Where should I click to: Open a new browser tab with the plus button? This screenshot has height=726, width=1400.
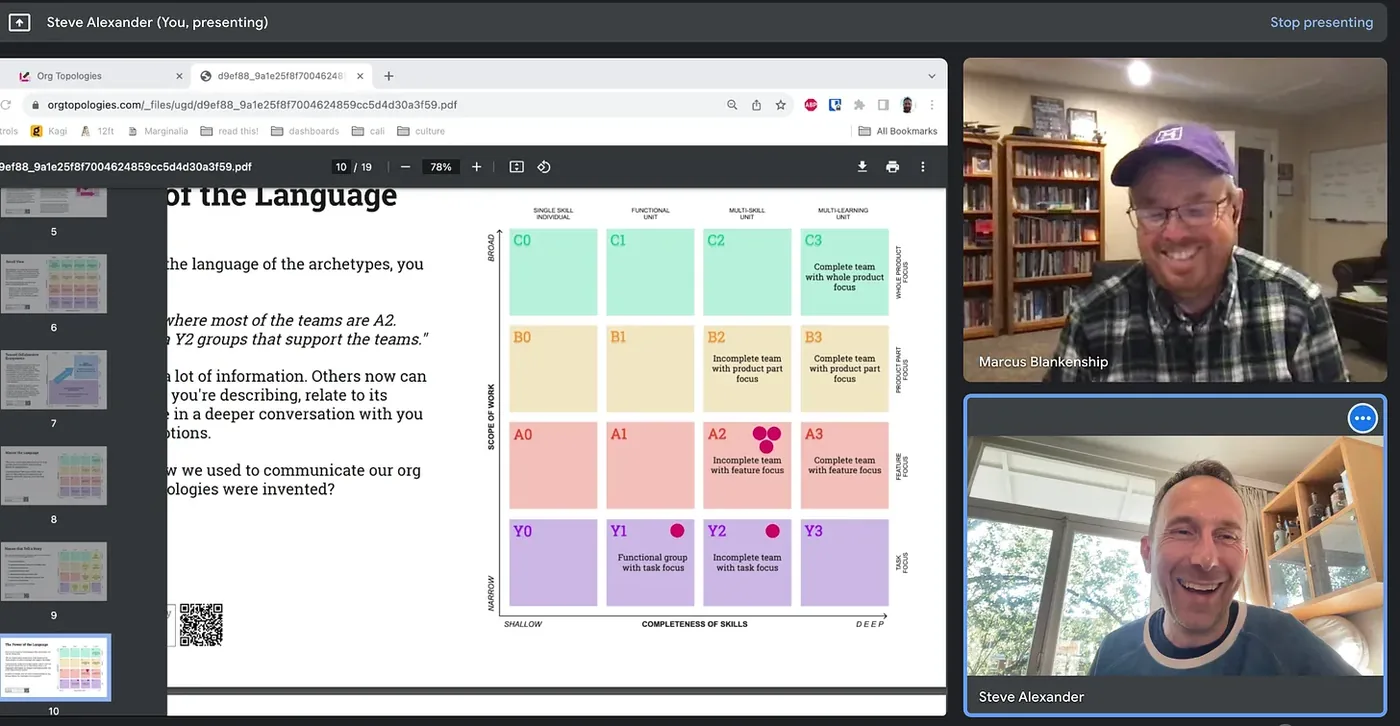pyautogui.click(x=389, y=76)
